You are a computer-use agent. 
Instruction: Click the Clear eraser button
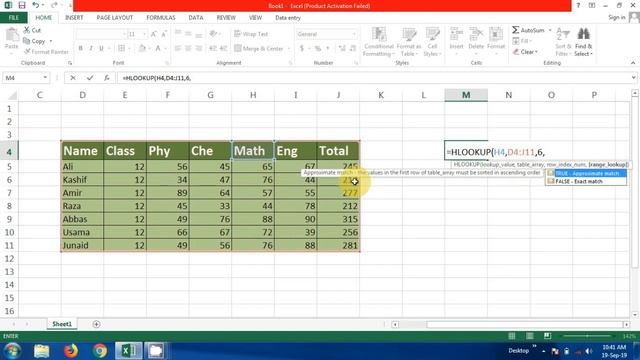pos(525,52)
